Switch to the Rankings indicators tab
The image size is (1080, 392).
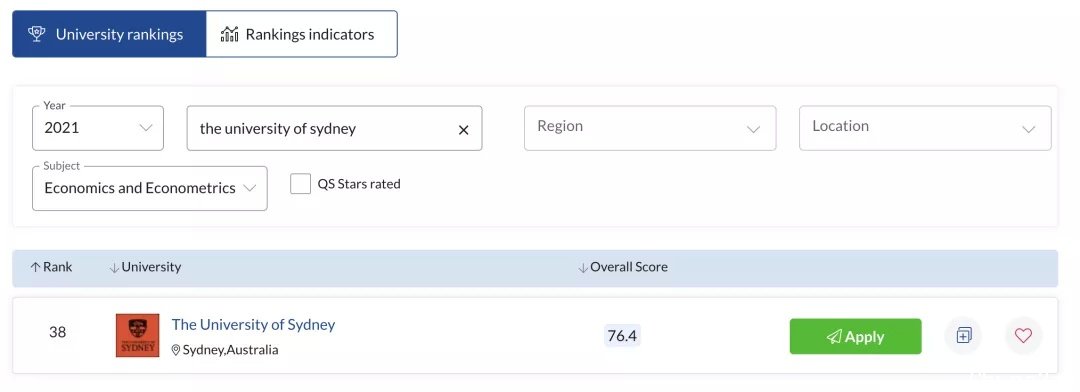(302, 34)
